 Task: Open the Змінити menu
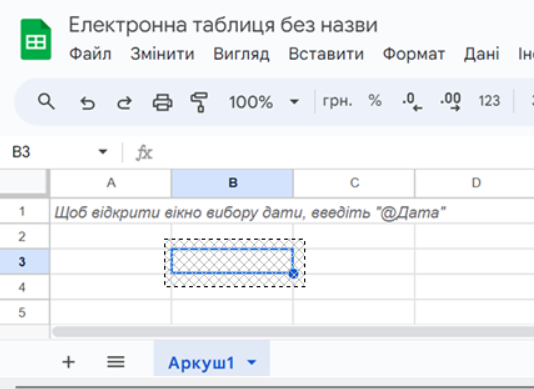coord(162,54)
